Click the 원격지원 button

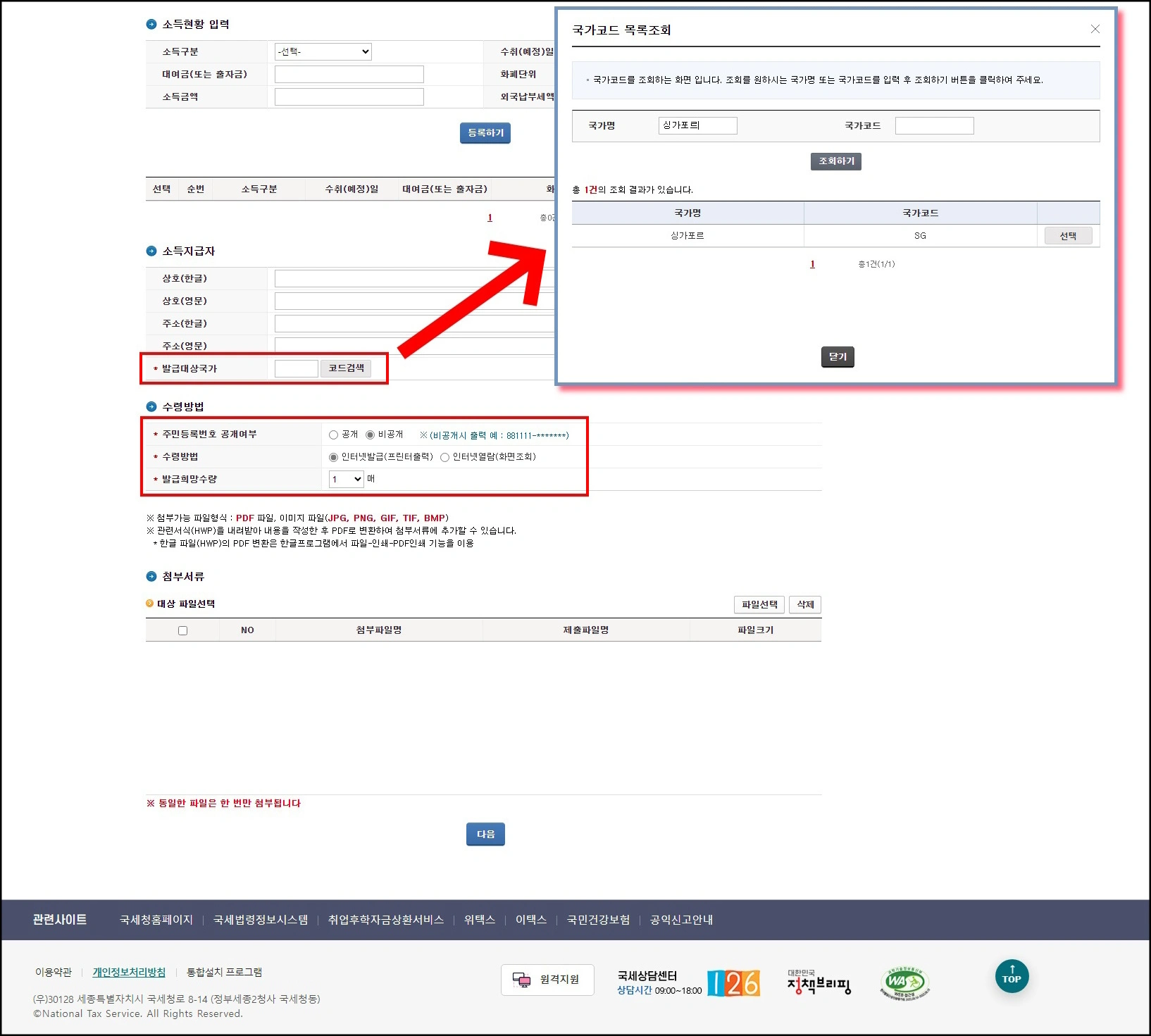coord(547,980)
